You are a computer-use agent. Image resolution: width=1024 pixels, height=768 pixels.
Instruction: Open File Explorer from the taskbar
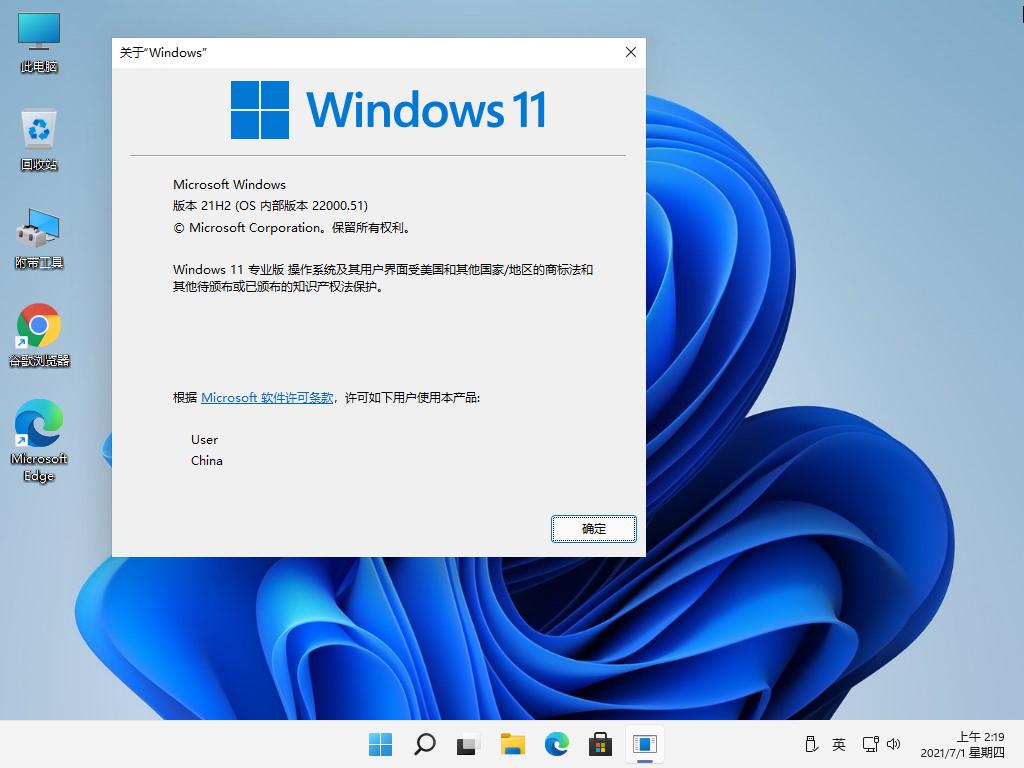513,744
